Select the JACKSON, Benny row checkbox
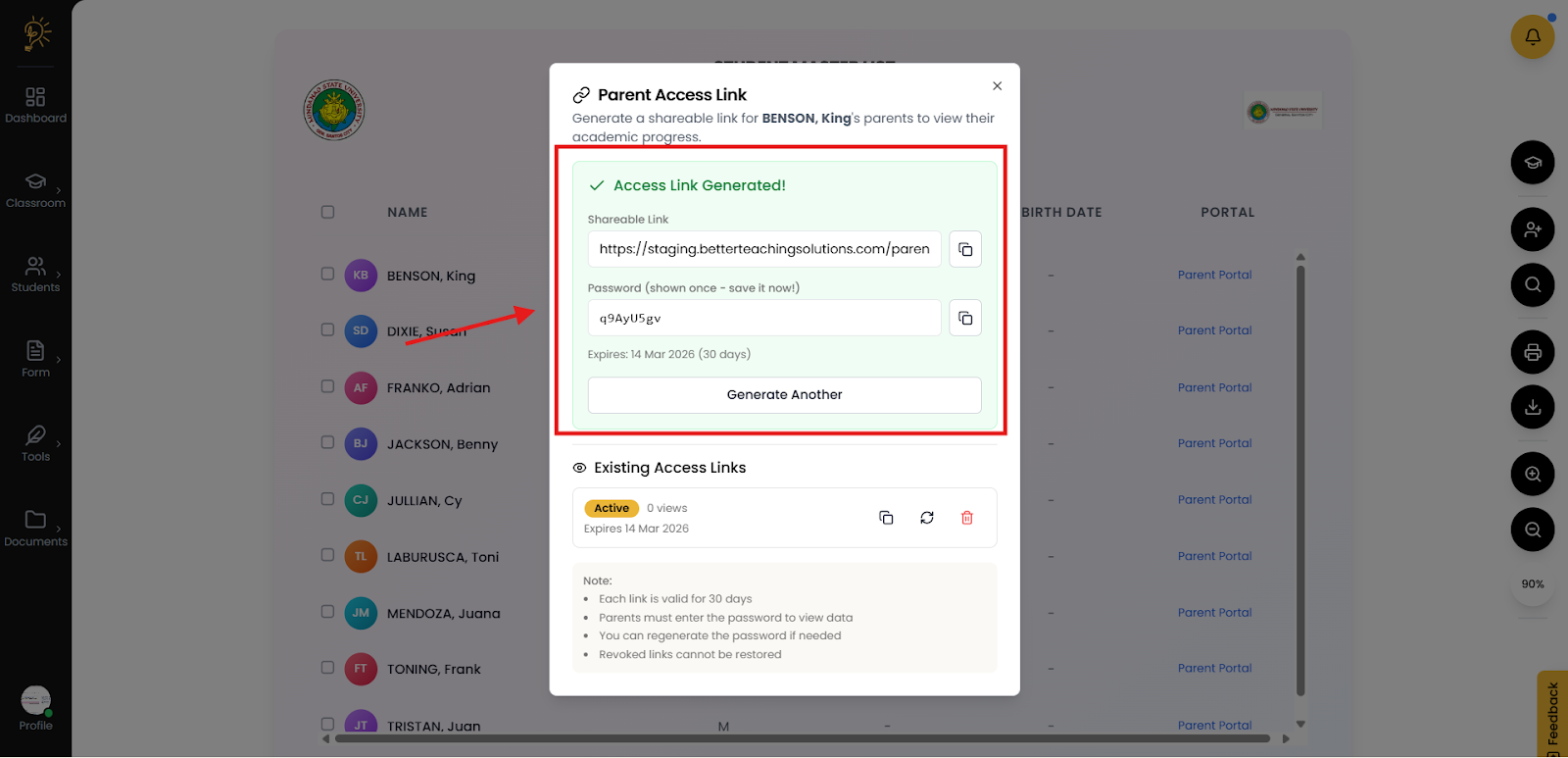Image resolution: width=1568 pixels, height=758 pixels. coord(327,442)
